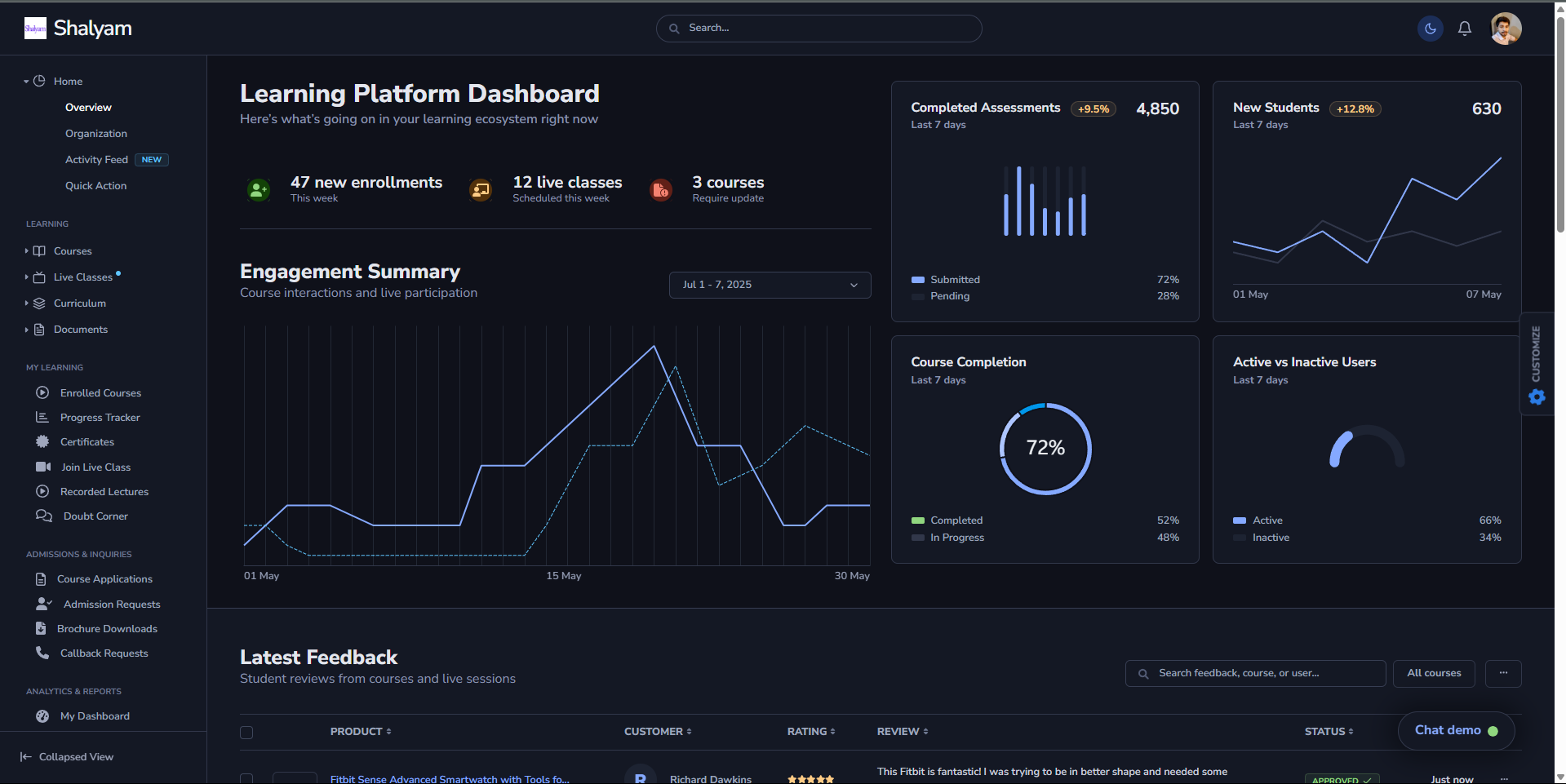
Task: Open Join Live Class camera icon
Action: click(43, 467)
